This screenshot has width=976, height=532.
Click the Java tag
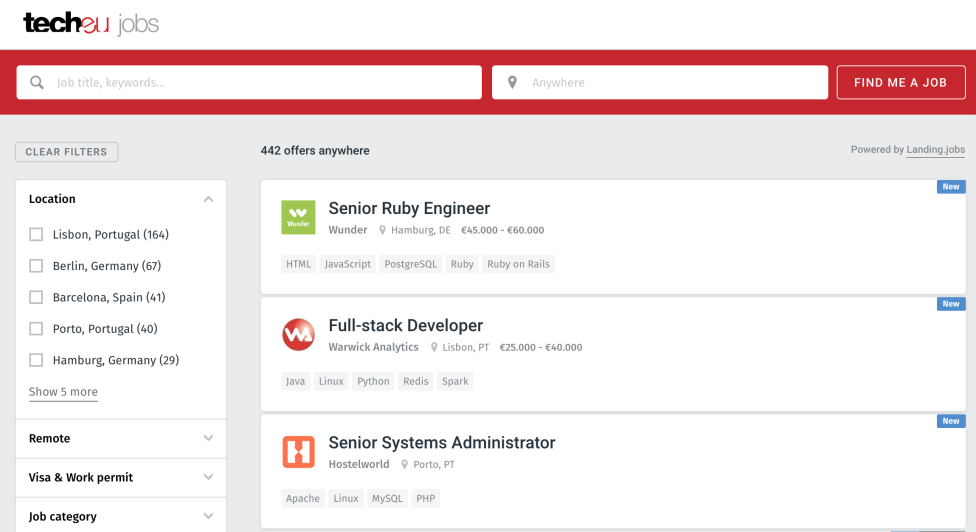tap(295, 381)
